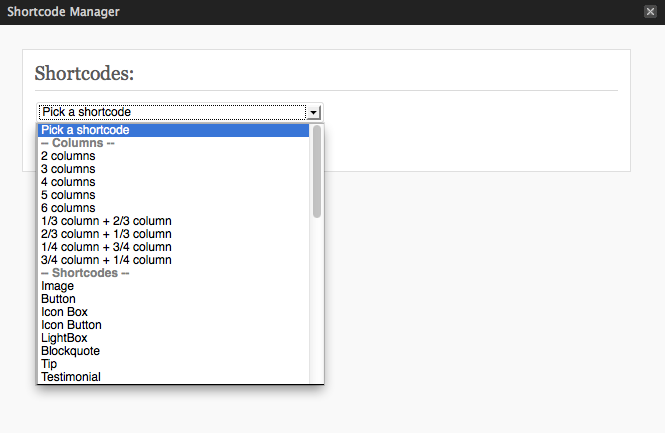The image size is (665, 433).
Task: Pick the Button shortcode
Action: (x=173, y=299)
